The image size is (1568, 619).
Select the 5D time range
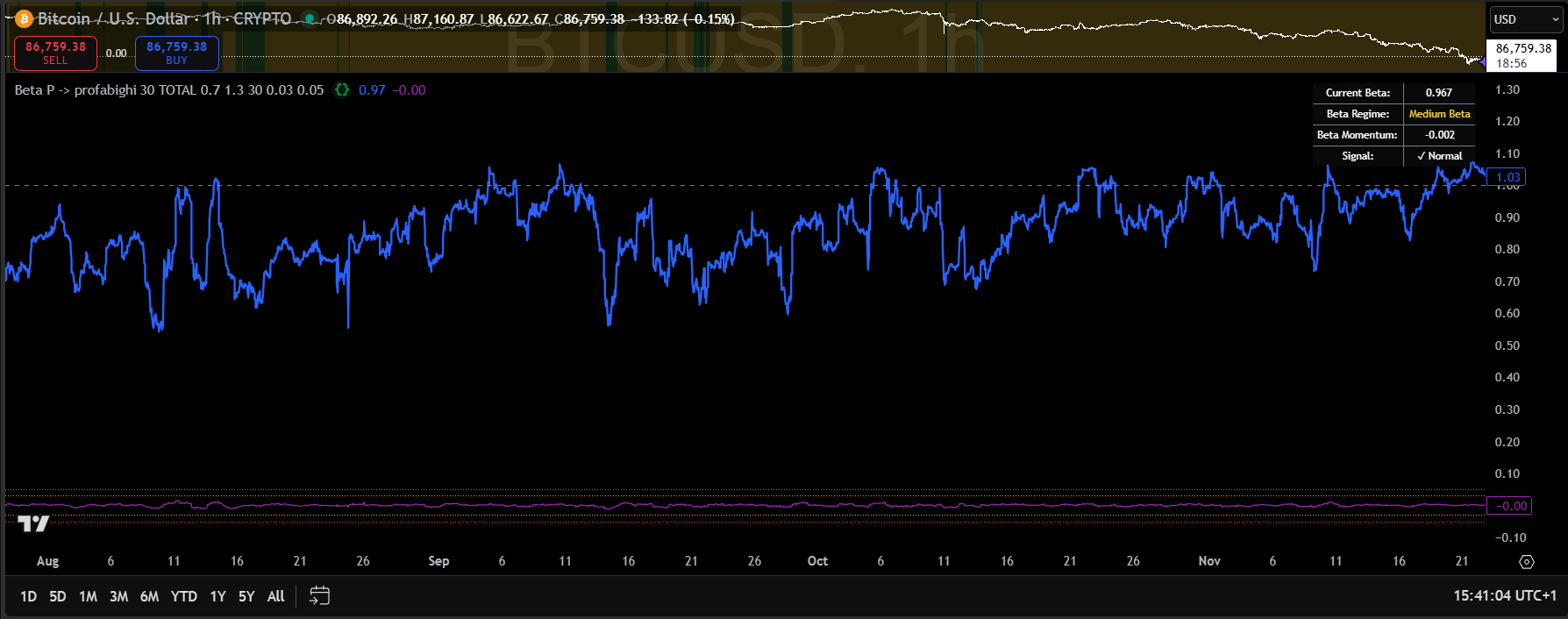pos(58,596)
